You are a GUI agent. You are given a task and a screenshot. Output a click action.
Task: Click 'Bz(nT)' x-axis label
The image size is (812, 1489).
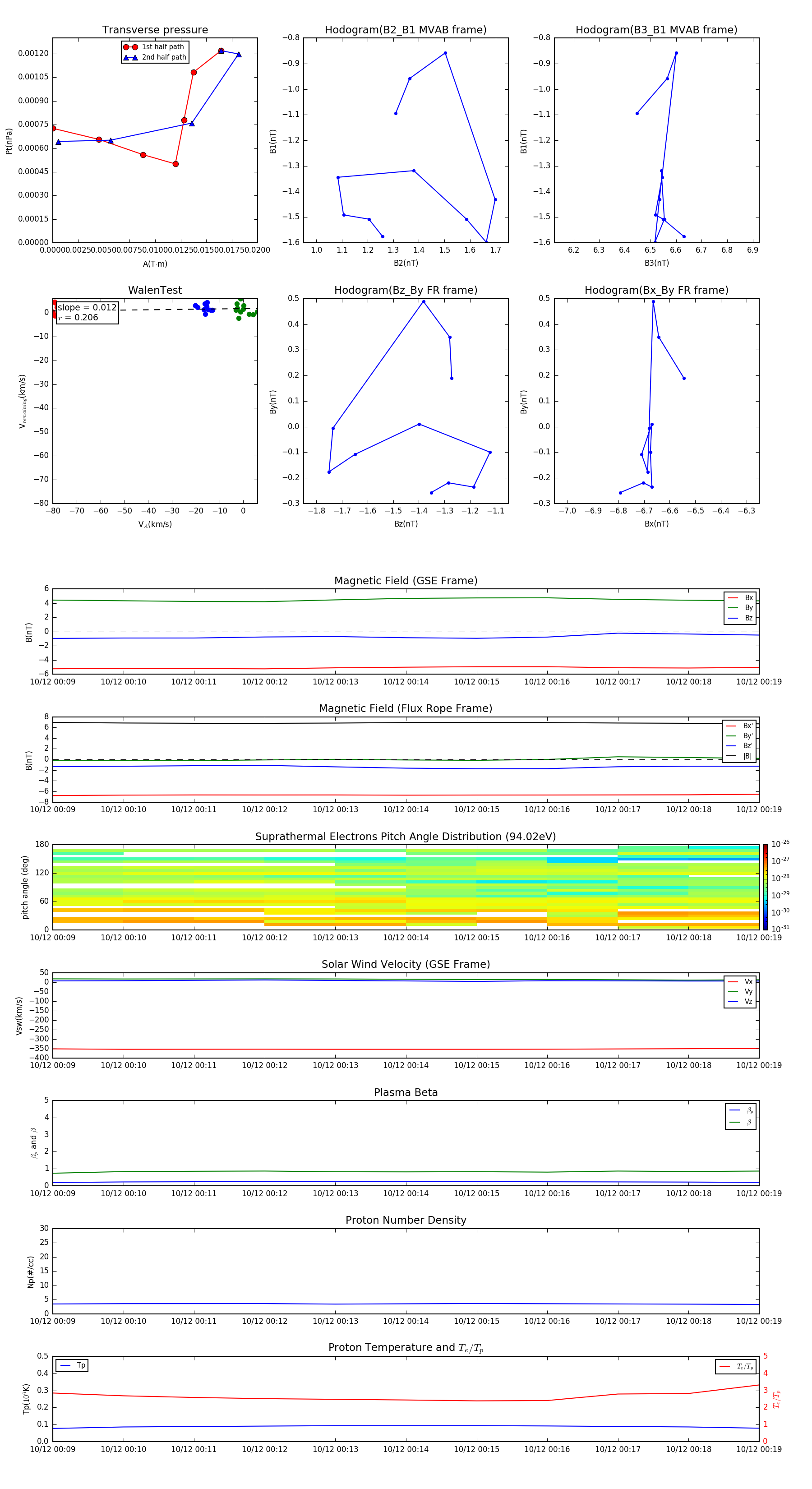pyautogui.click(x=406, y=524)
